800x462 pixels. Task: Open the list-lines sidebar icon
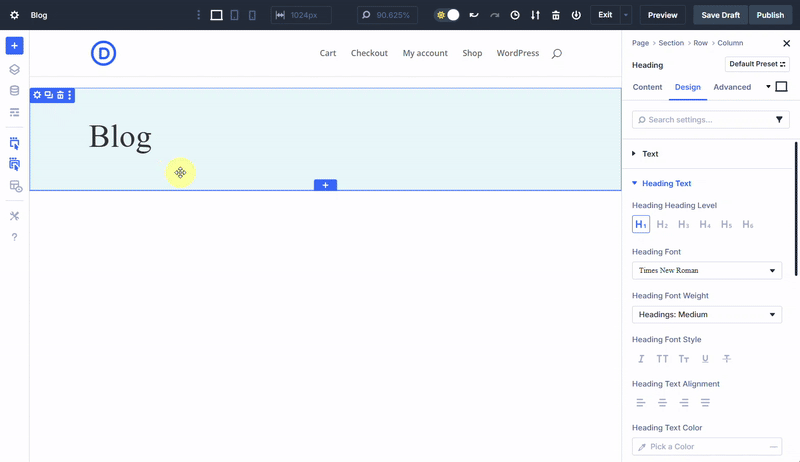(x=14, y=112)
